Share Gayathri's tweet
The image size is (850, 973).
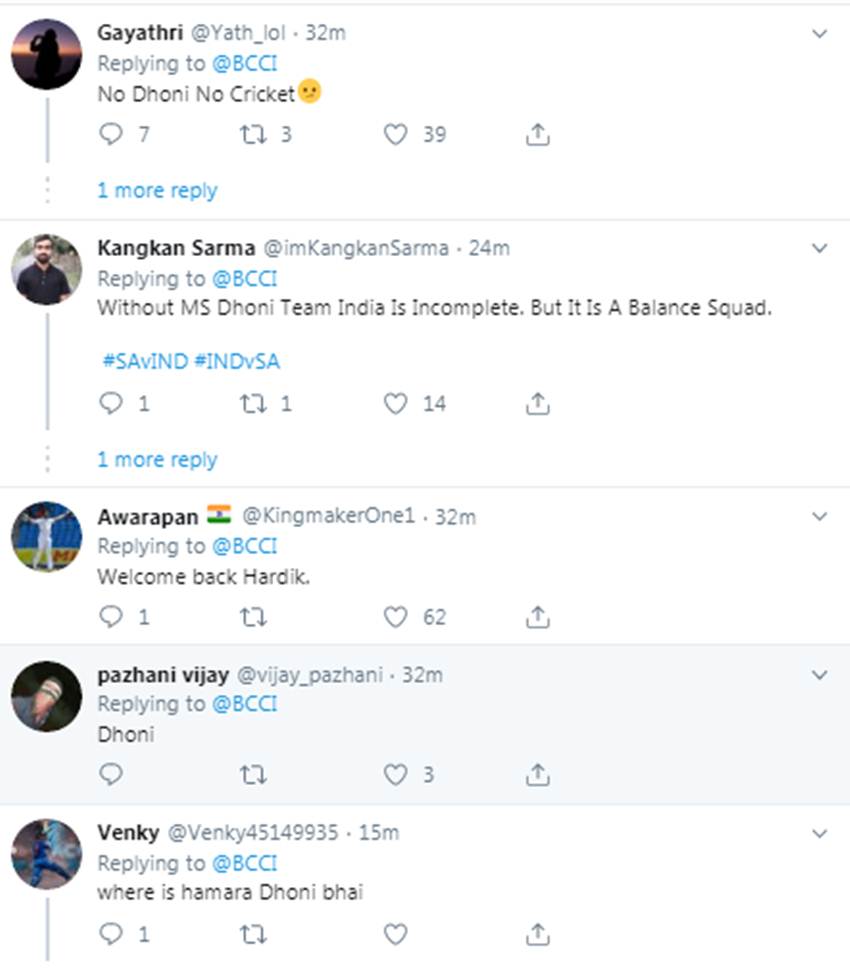pyautogui.click(x=538, y=134)
